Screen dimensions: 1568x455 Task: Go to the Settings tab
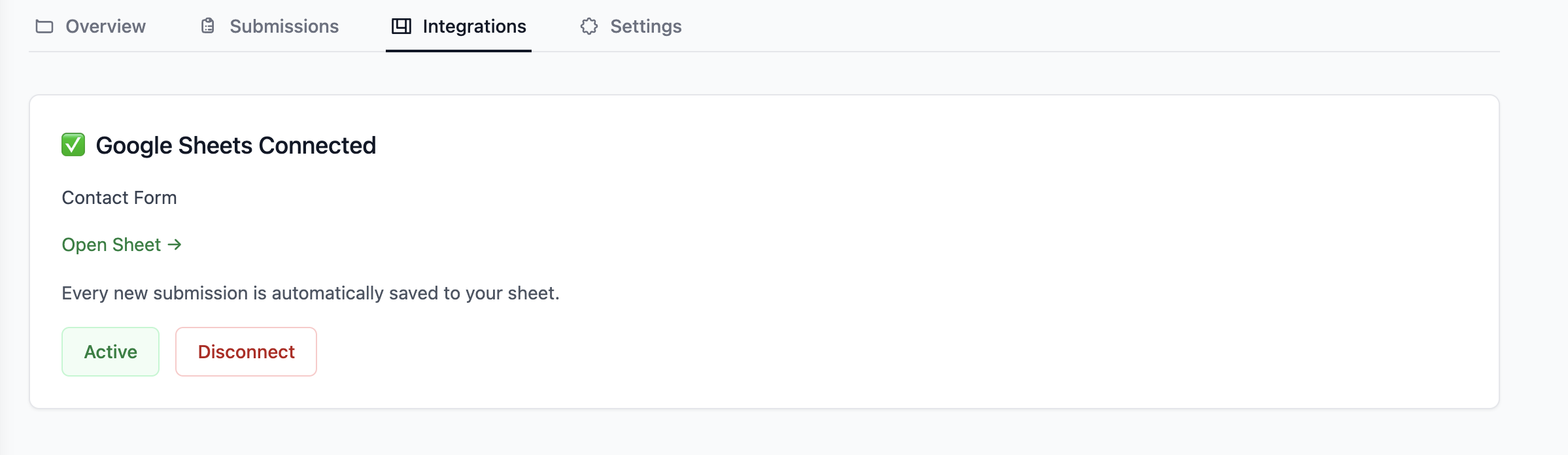(x=645, y=27)
